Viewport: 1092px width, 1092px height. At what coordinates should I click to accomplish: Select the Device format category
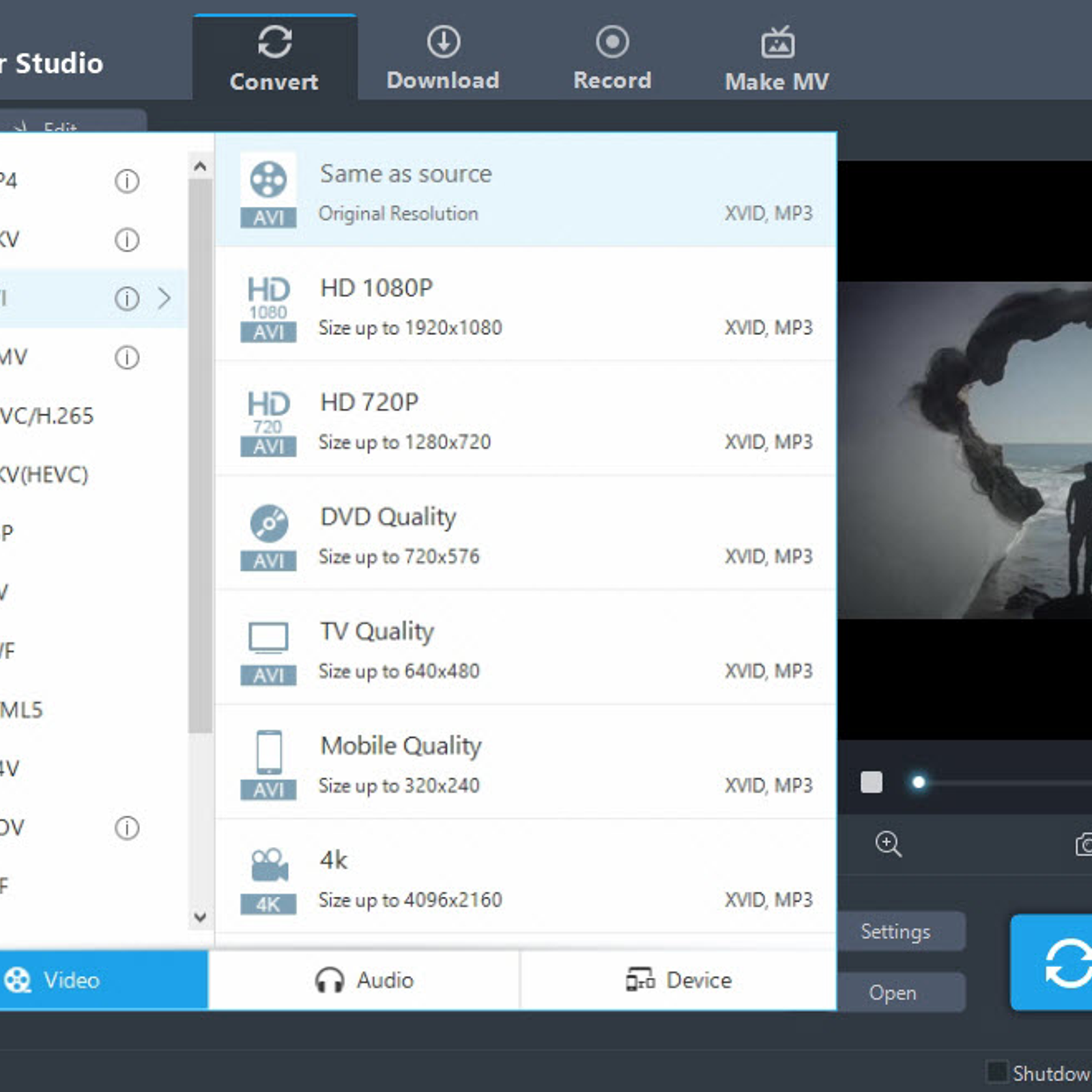click(x=678, y=980)
